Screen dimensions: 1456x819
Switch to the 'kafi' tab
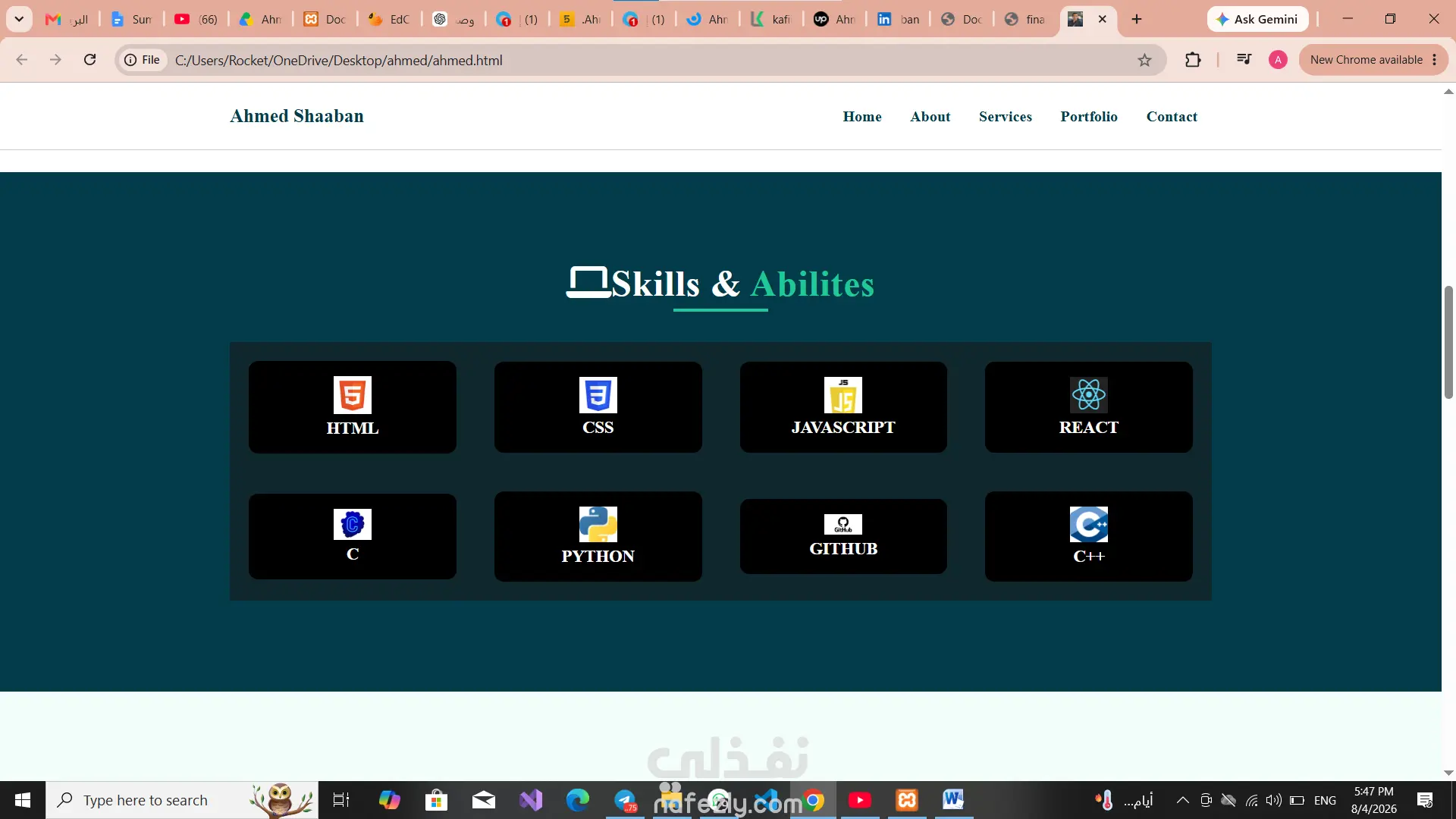pos(770,19)
